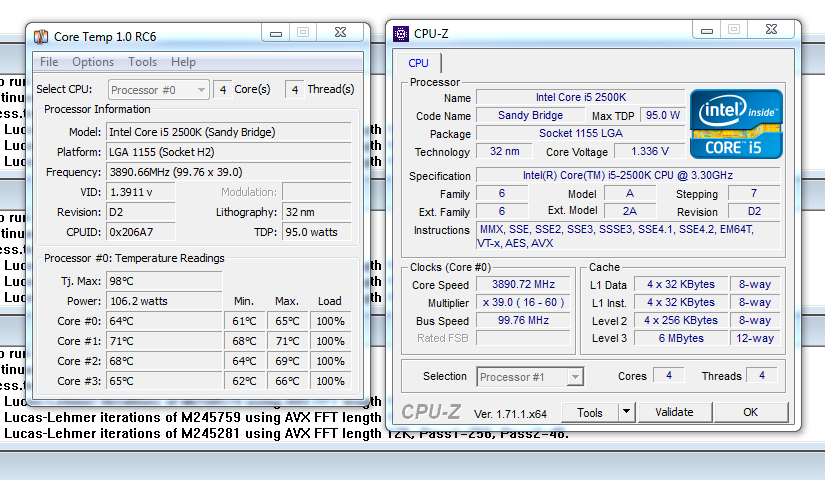
Task: Open the Tools button dropdown arrow in CPU-Z
Action: pos(626,412)
